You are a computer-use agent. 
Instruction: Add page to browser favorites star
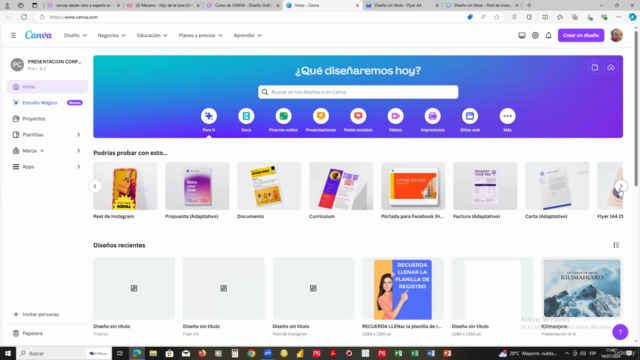pos(497,17)
